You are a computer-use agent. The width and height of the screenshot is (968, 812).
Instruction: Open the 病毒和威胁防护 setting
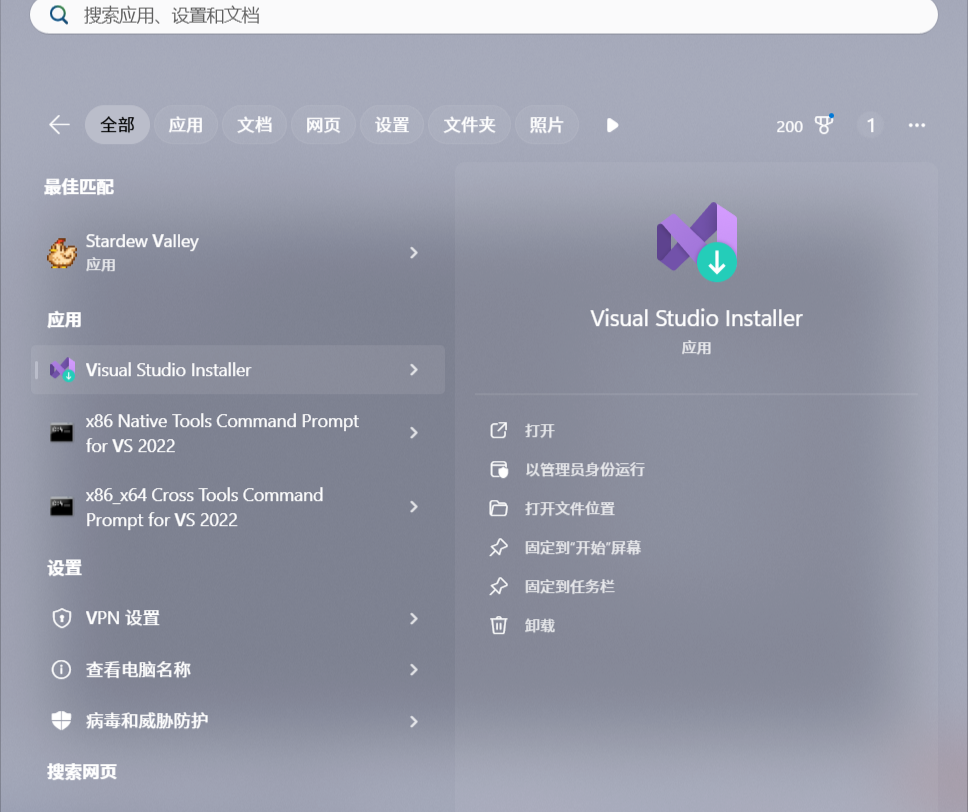(238, 721)
